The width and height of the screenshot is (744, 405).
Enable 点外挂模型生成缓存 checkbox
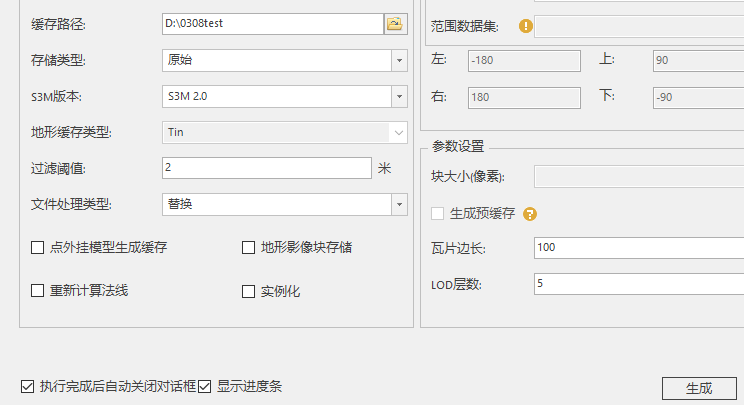coord(37,248)
